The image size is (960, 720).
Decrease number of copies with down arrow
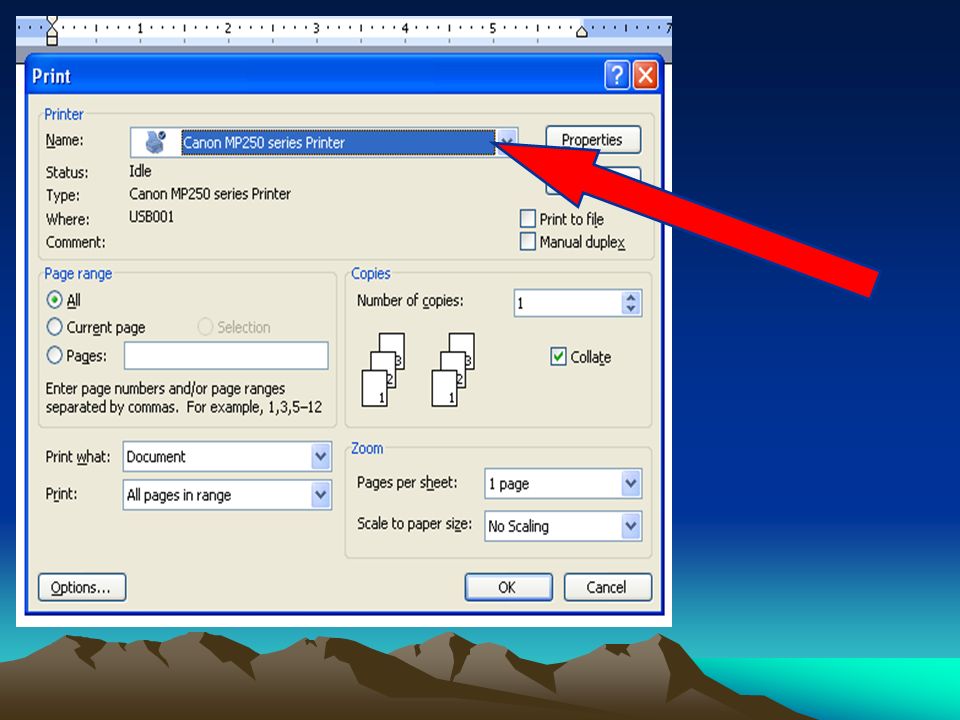(631, 309)
